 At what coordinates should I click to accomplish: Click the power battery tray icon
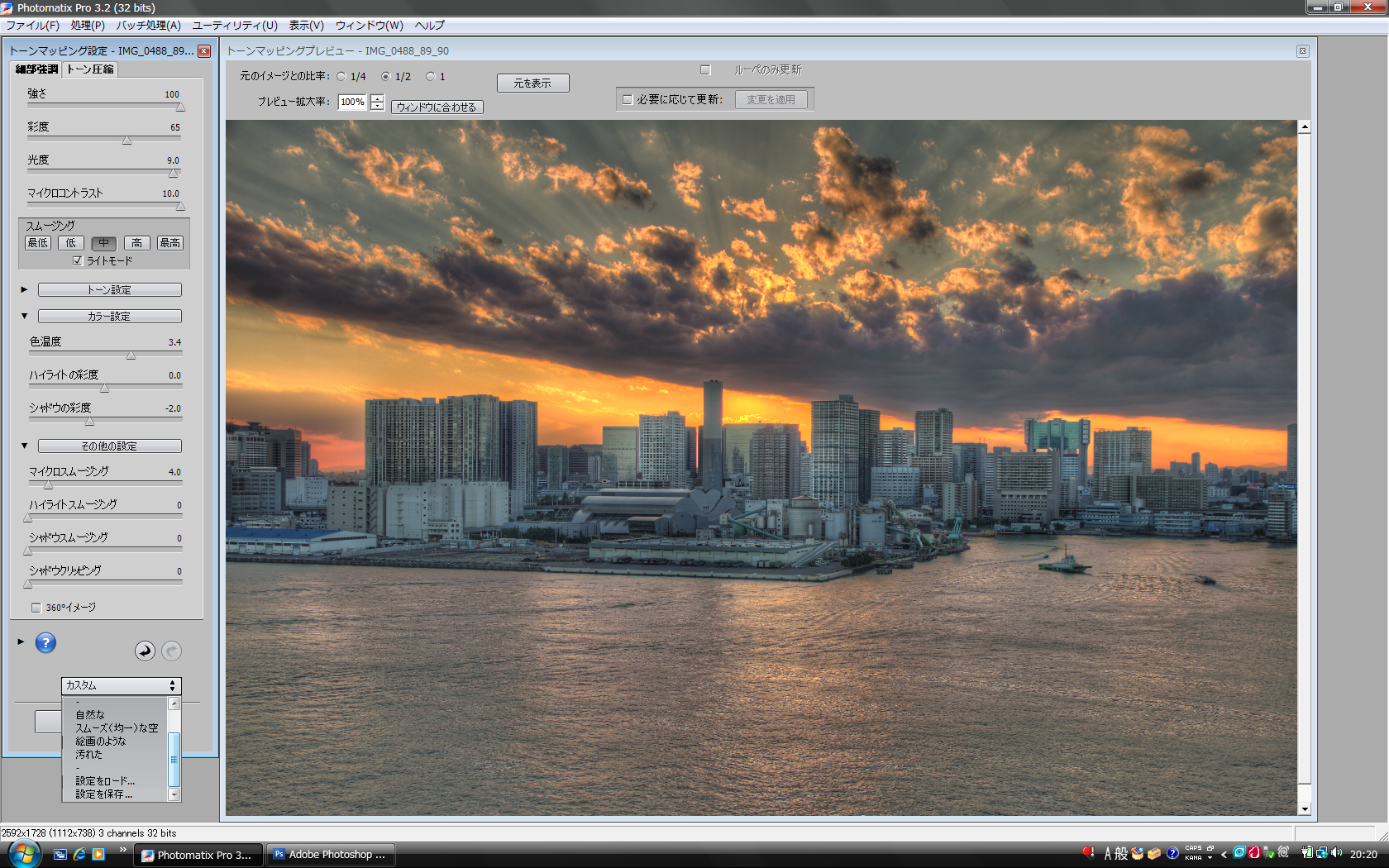pos(1307,853)
